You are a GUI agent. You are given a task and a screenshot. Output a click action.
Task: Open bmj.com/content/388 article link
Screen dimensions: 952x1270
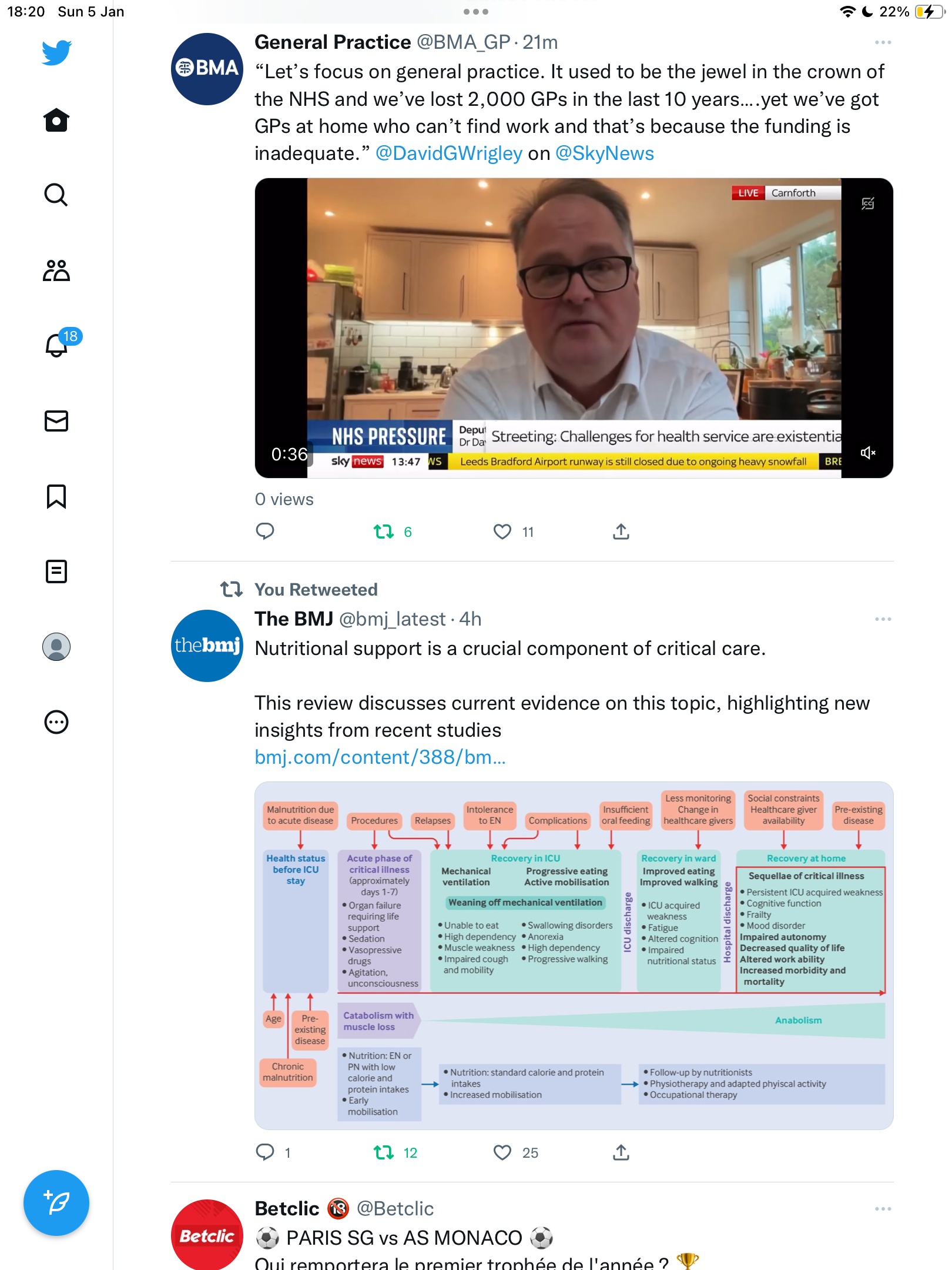pyautogui.click(x=380, y=757)
